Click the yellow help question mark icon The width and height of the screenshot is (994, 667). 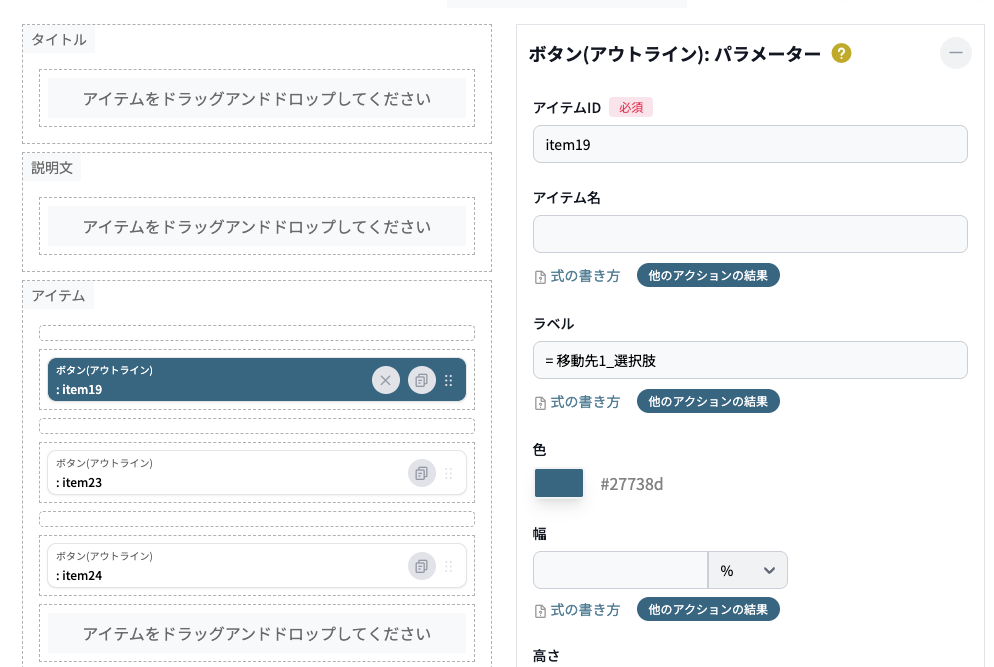842,54
